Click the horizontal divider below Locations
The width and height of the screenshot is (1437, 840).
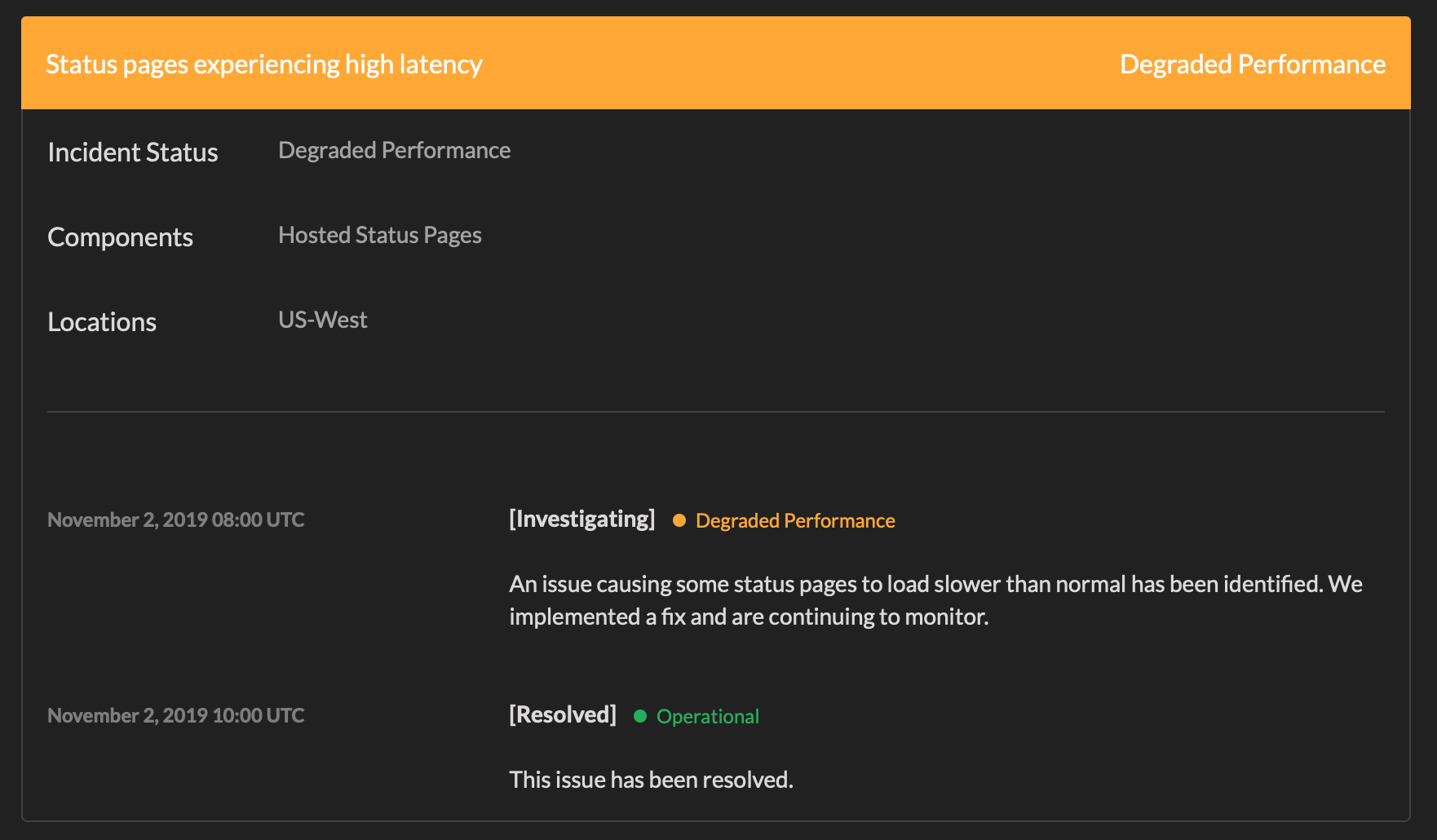tap(715, 412)
